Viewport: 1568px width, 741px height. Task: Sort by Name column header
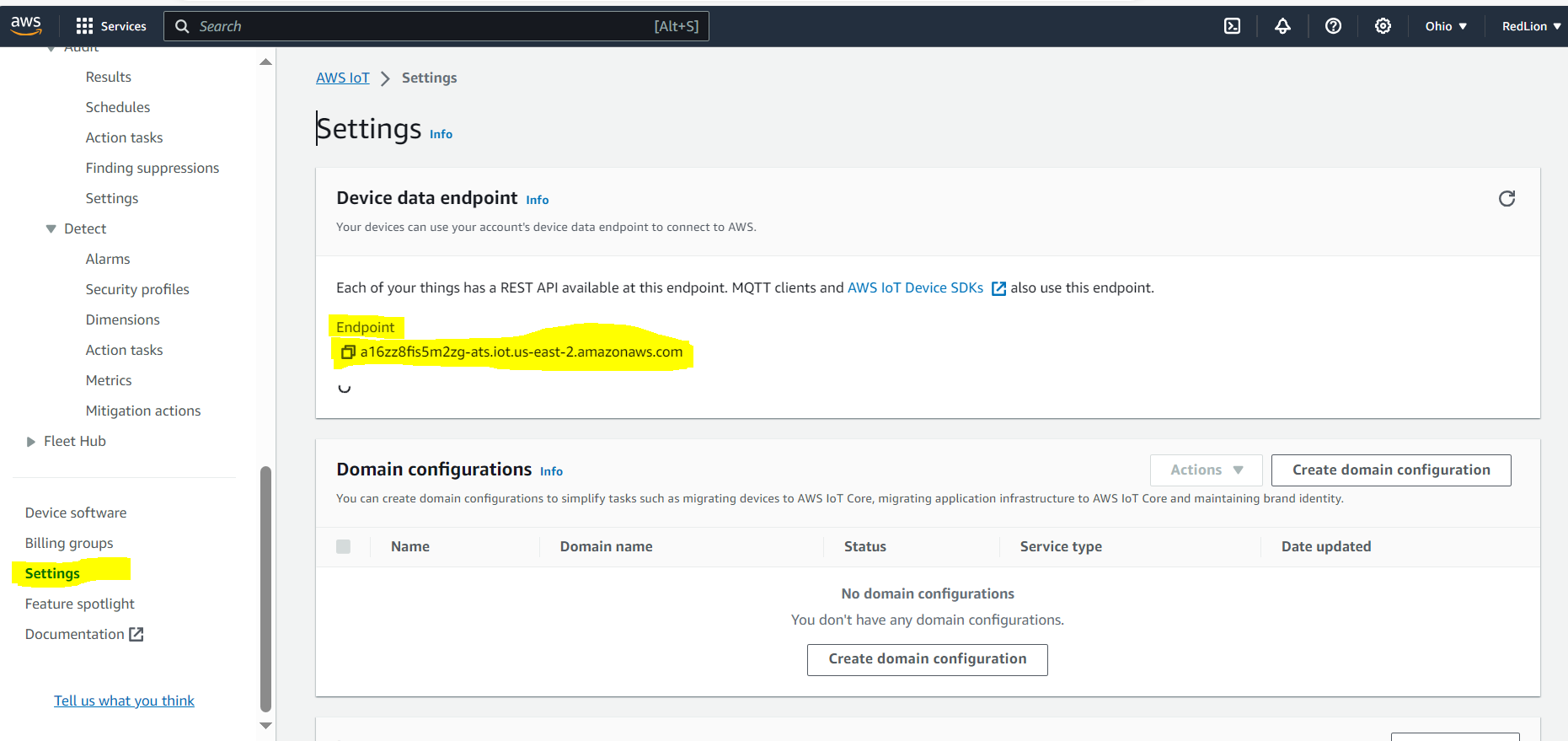[410, 546]
